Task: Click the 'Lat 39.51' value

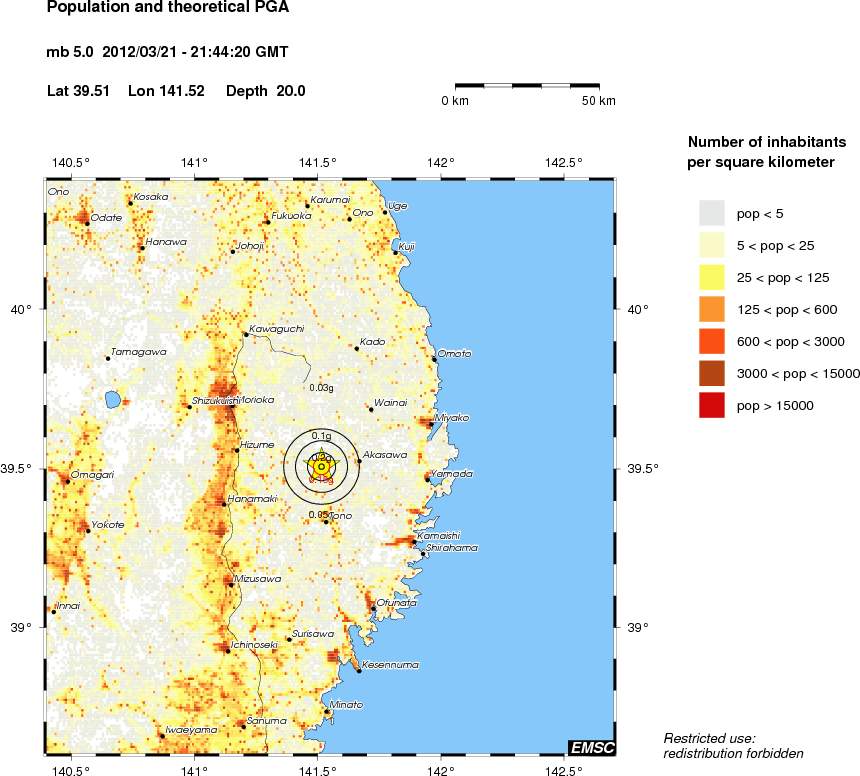Action: pyautogui.click(x=78, y=91)
